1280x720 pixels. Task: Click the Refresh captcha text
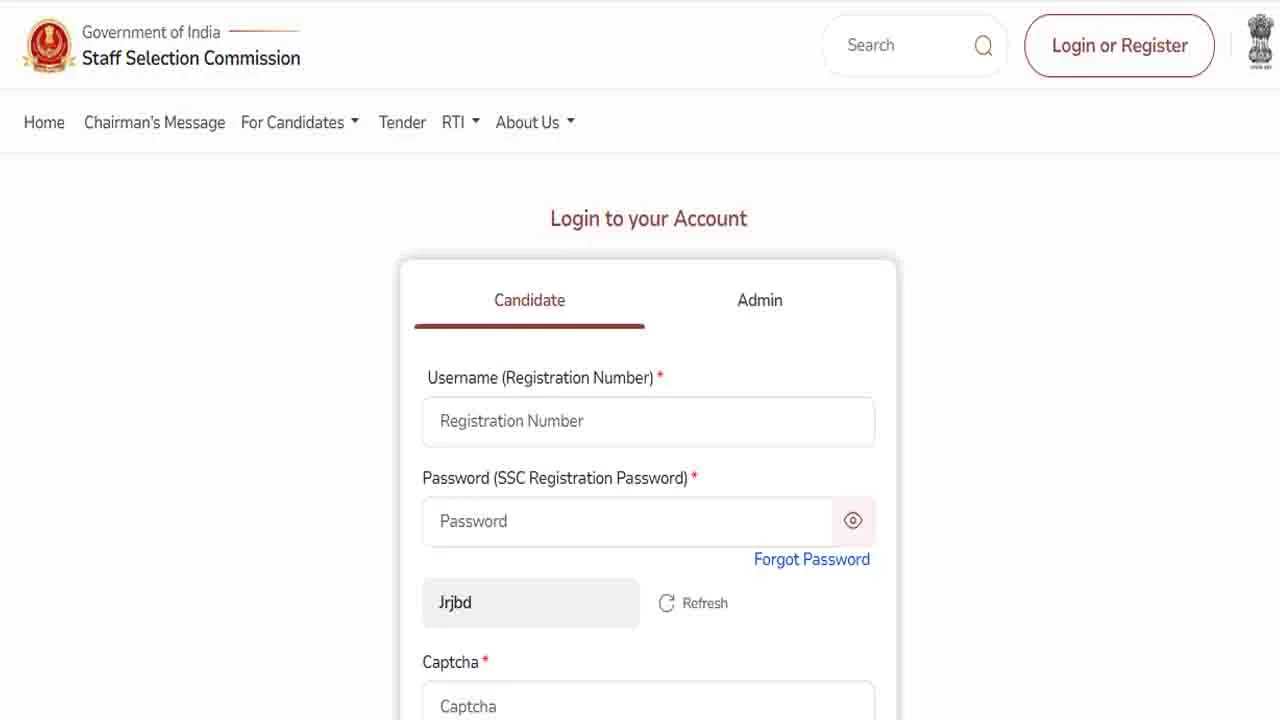click(x=705, y=603)
